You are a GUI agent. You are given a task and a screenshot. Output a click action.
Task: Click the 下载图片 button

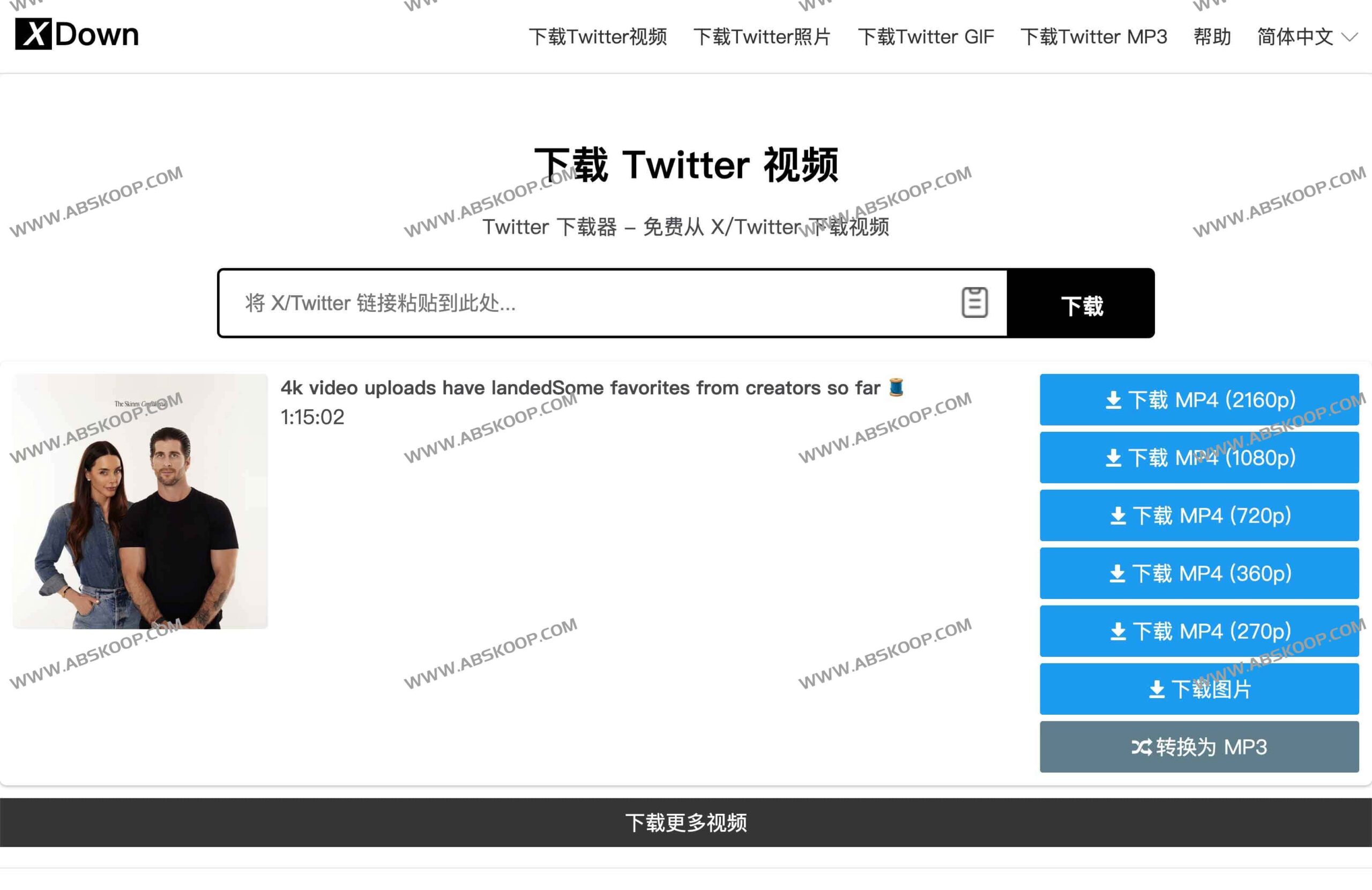pos(1199,689)
